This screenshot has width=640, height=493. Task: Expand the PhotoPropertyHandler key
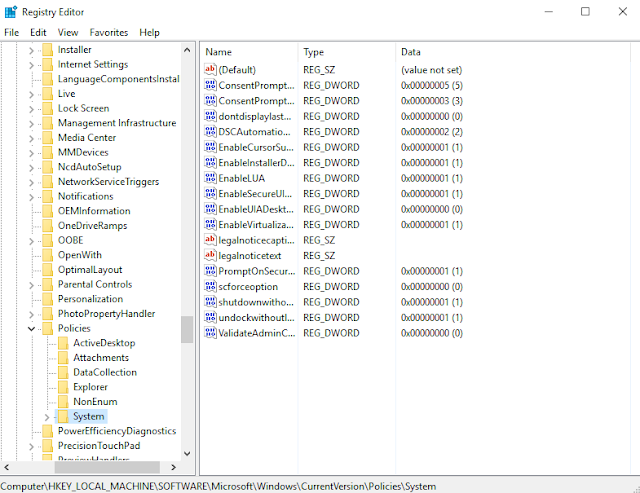(31, 315)
